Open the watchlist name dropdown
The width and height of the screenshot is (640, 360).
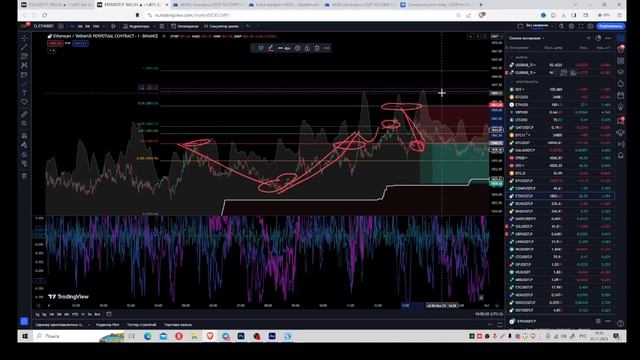[527, 38]
